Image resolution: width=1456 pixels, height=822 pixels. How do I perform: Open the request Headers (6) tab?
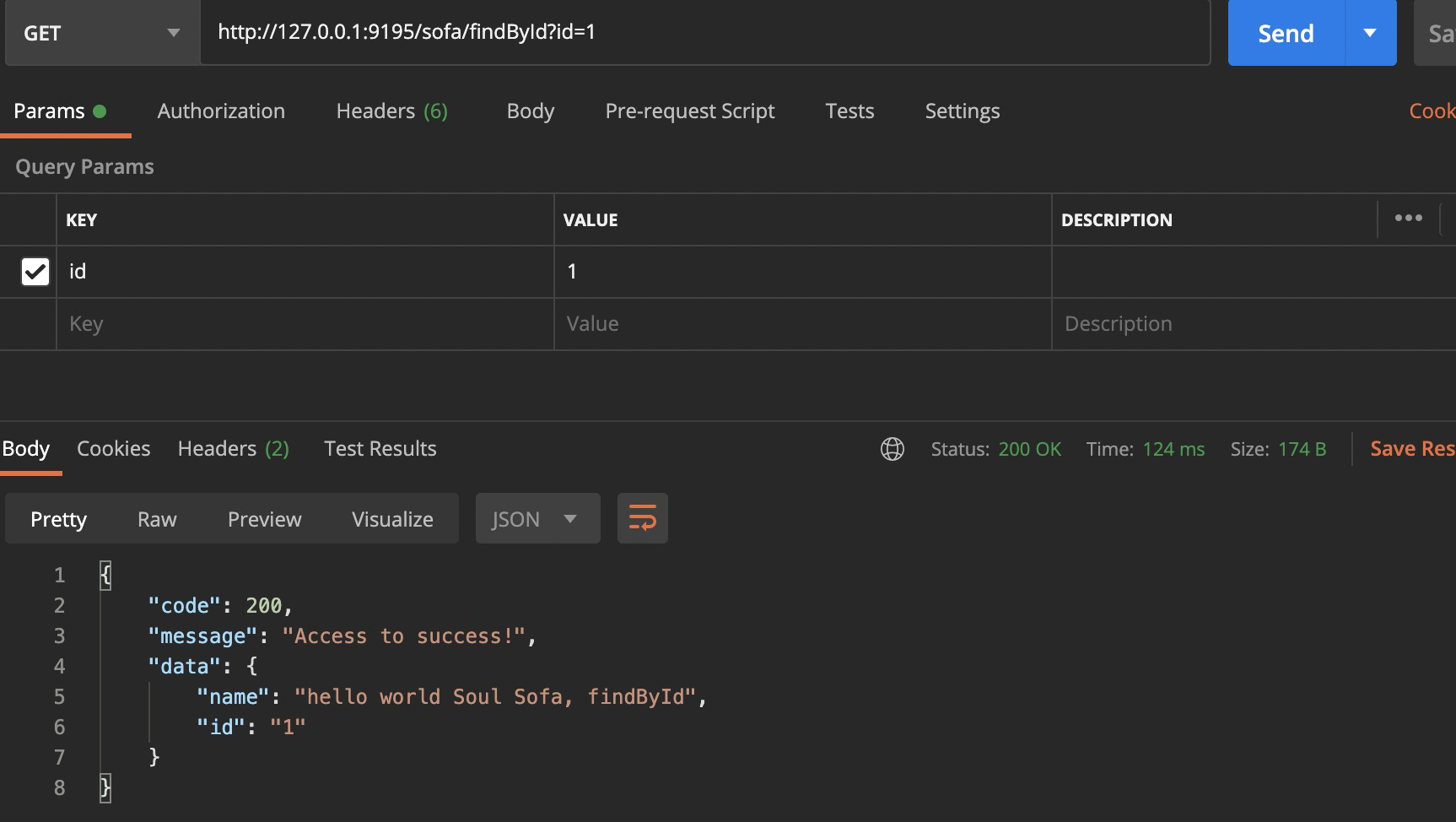click(391, 111)
